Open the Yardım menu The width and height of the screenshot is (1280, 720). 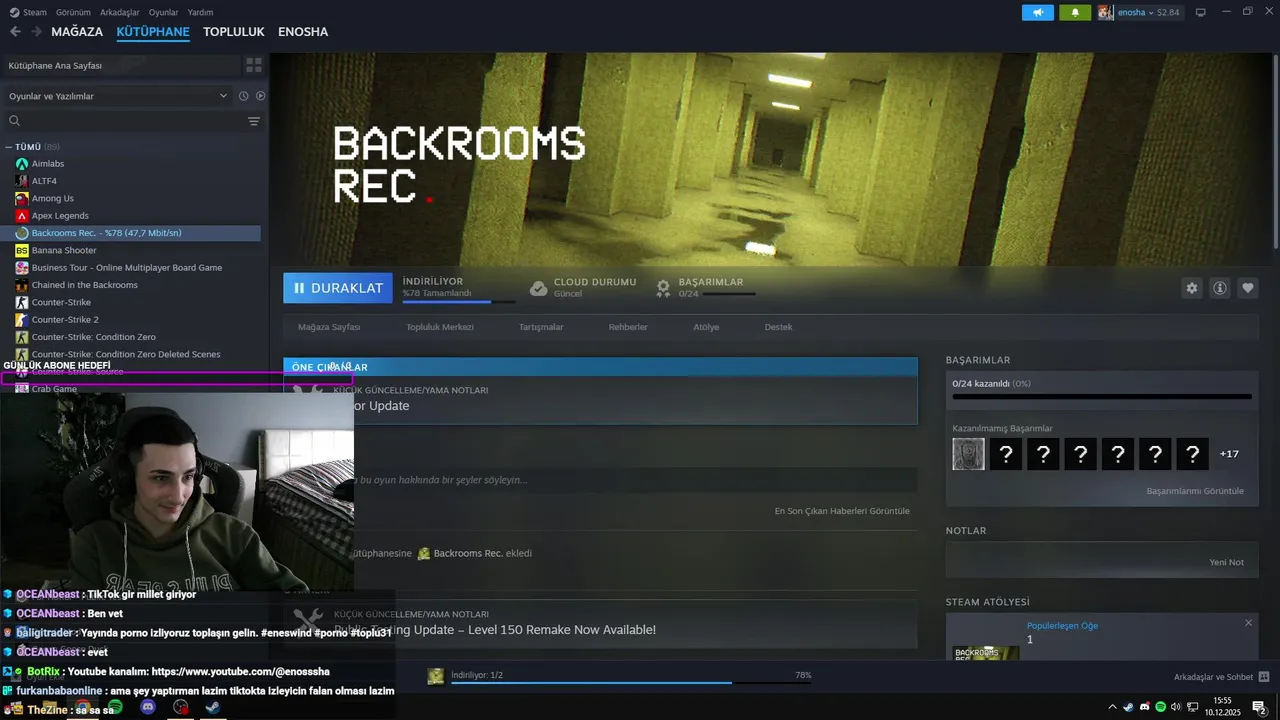tap(200, 12)
